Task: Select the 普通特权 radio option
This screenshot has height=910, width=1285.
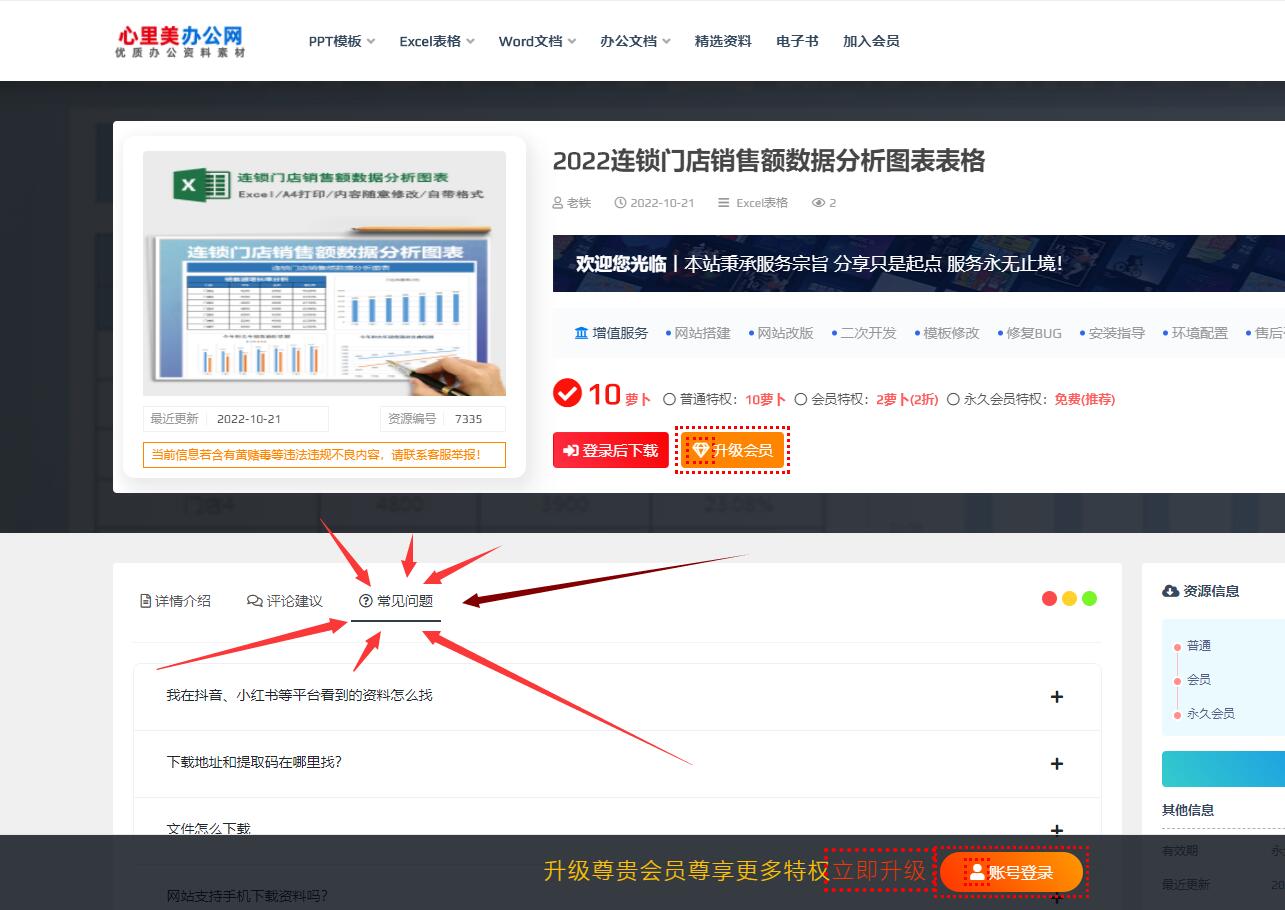Action: point(669,399)
